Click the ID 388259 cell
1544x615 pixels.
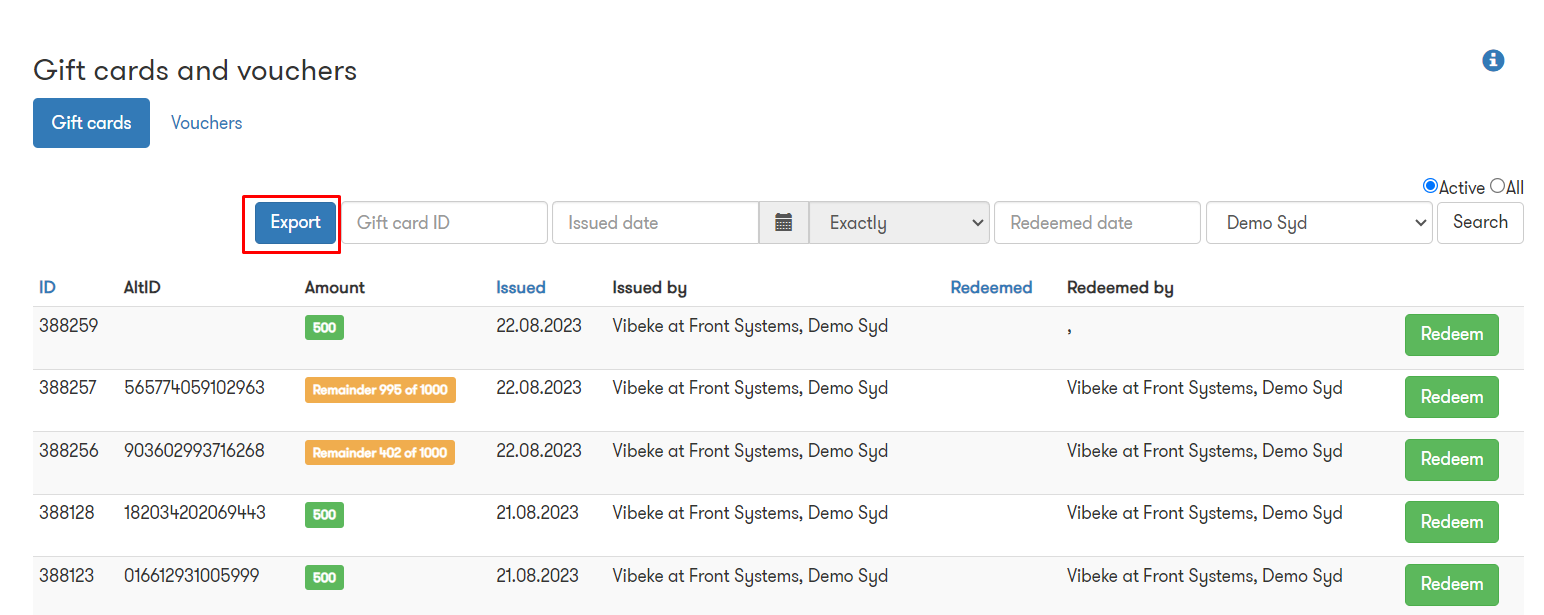coord(68,325)
